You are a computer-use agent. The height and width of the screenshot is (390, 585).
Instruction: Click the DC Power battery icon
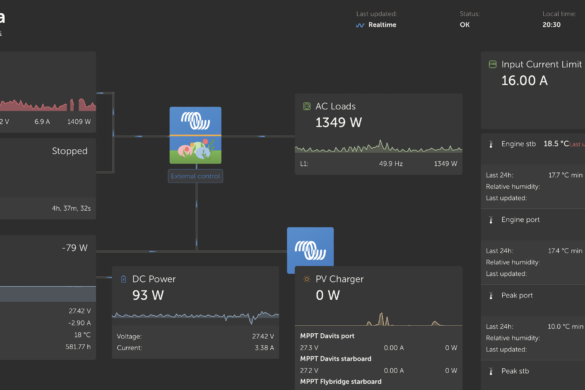[123, 279]
